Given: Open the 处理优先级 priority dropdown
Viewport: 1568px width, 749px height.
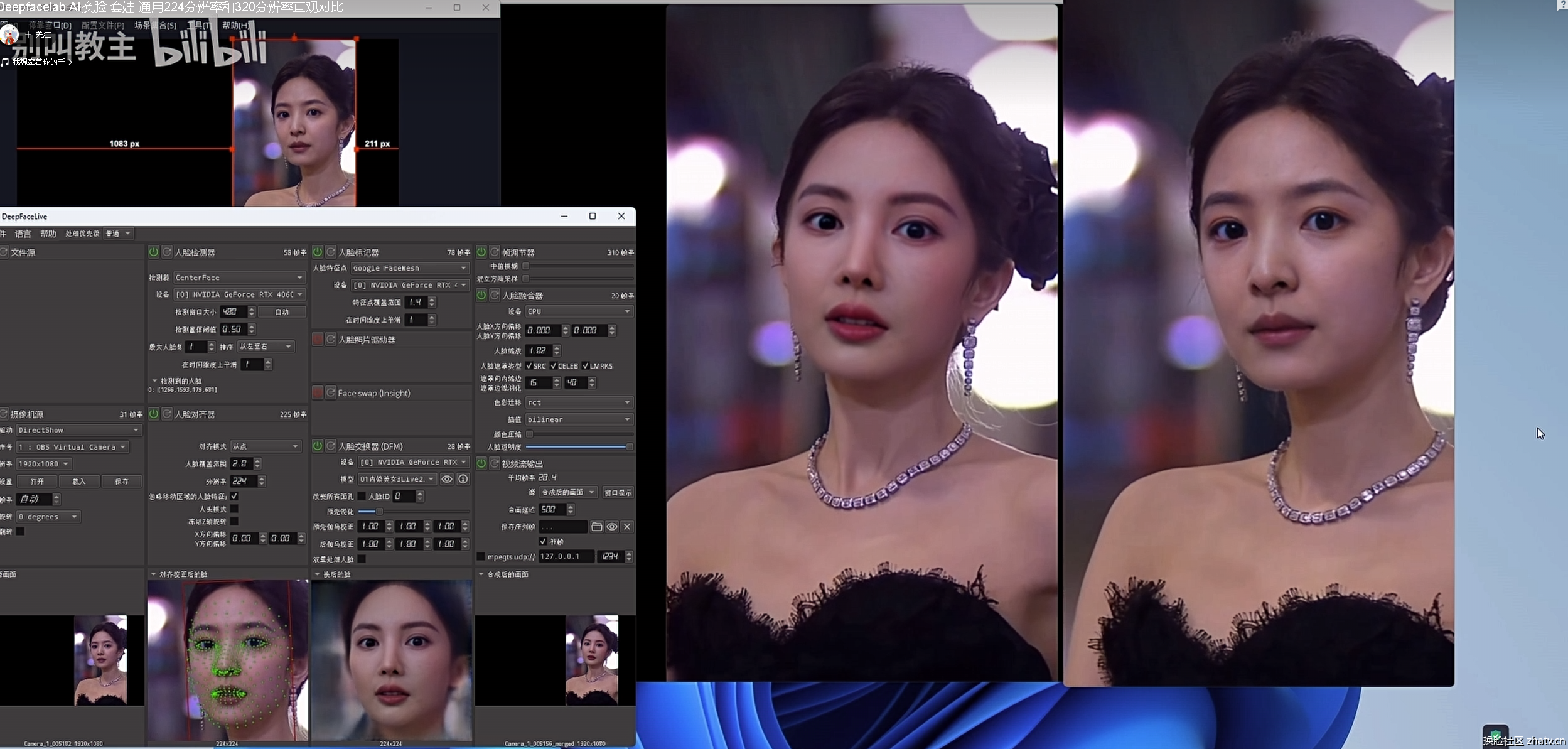Looking at the screenshot, I should pos(119,234).
